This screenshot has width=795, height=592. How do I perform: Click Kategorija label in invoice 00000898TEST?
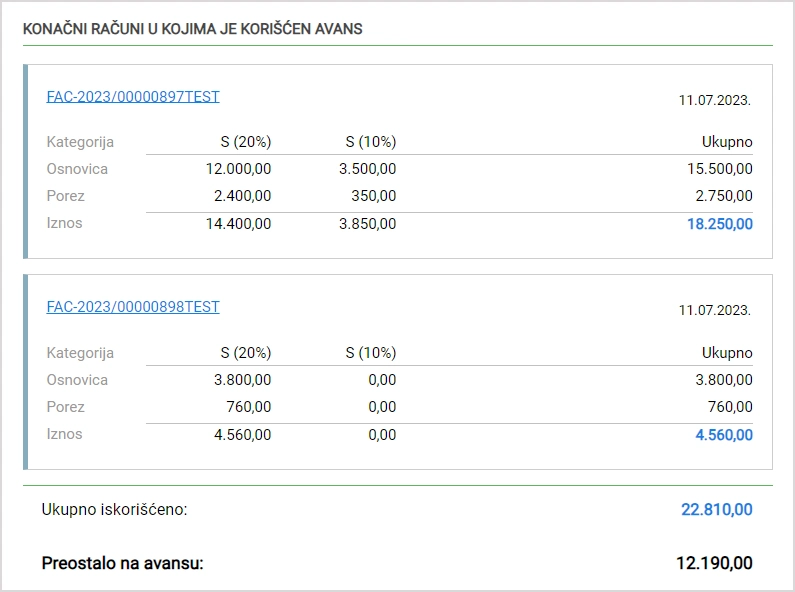click(x=80, y=353)
